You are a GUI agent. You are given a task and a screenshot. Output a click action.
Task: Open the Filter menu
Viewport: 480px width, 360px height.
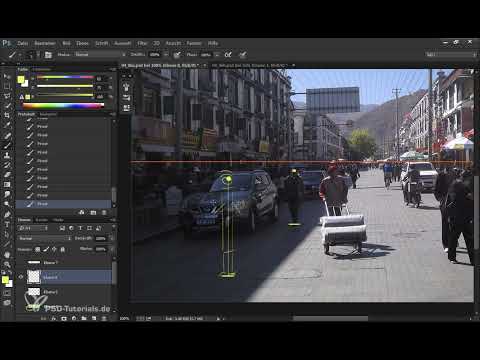click(x=142, y=43)
